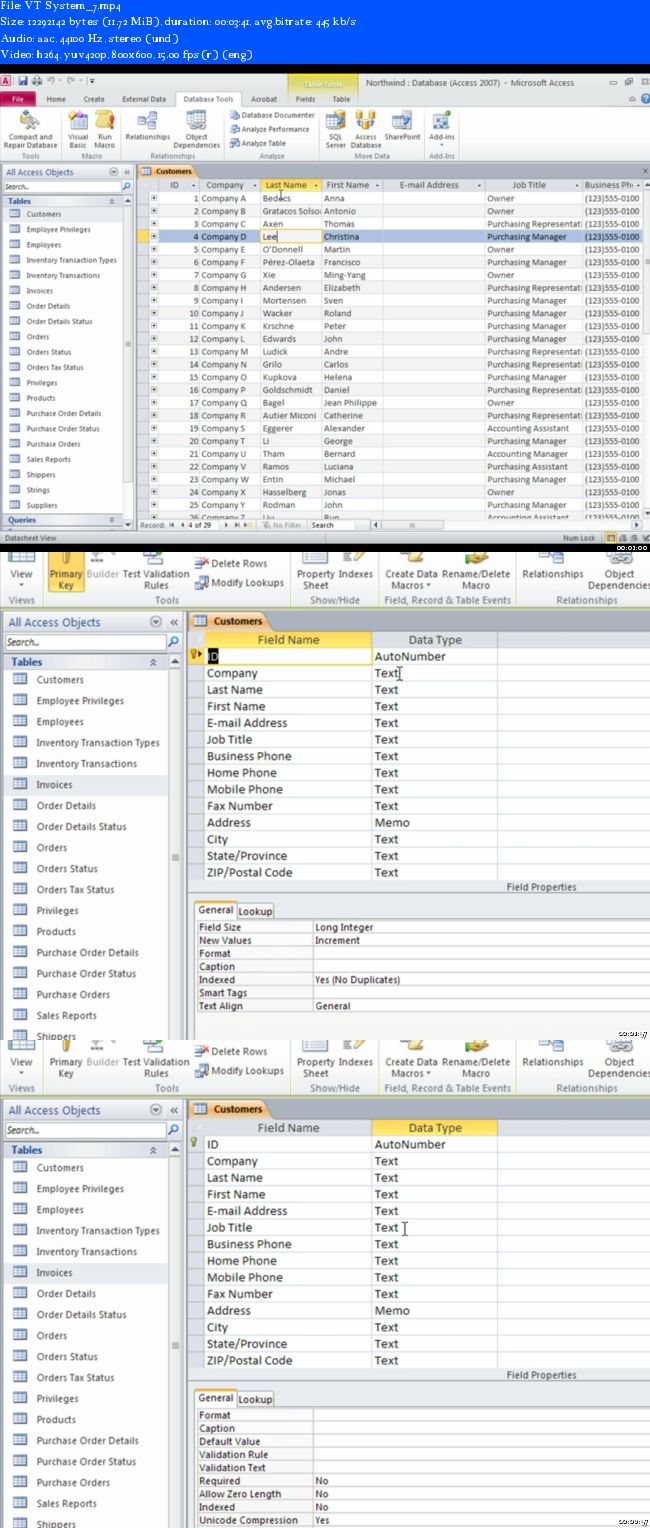The width and height of the screenshot is (650, 1528).
Task: Expand the Queries group in navigation pane
Action: point(112,520)
